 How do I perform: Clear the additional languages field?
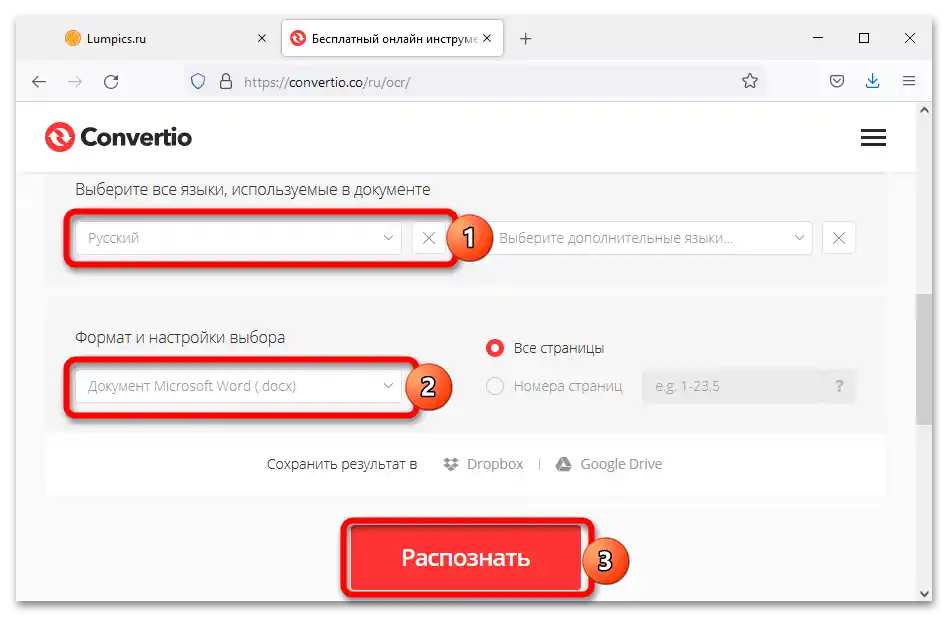(839, 238)
